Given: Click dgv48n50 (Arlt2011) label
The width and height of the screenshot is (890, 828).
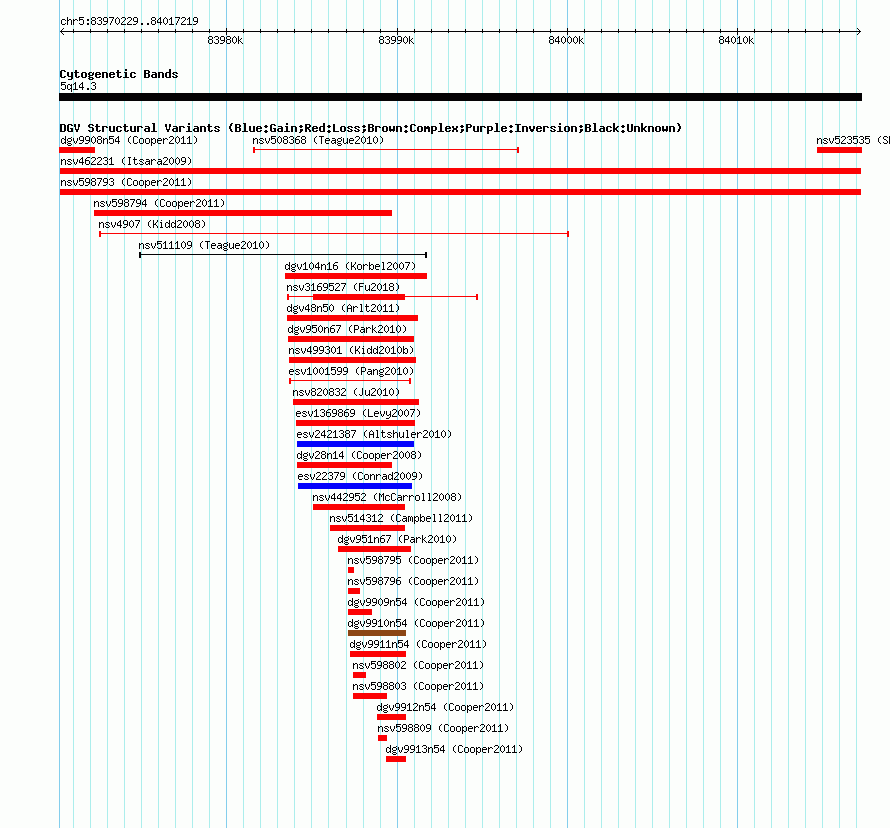Looking at the screenshot, I should pos(343,308).
